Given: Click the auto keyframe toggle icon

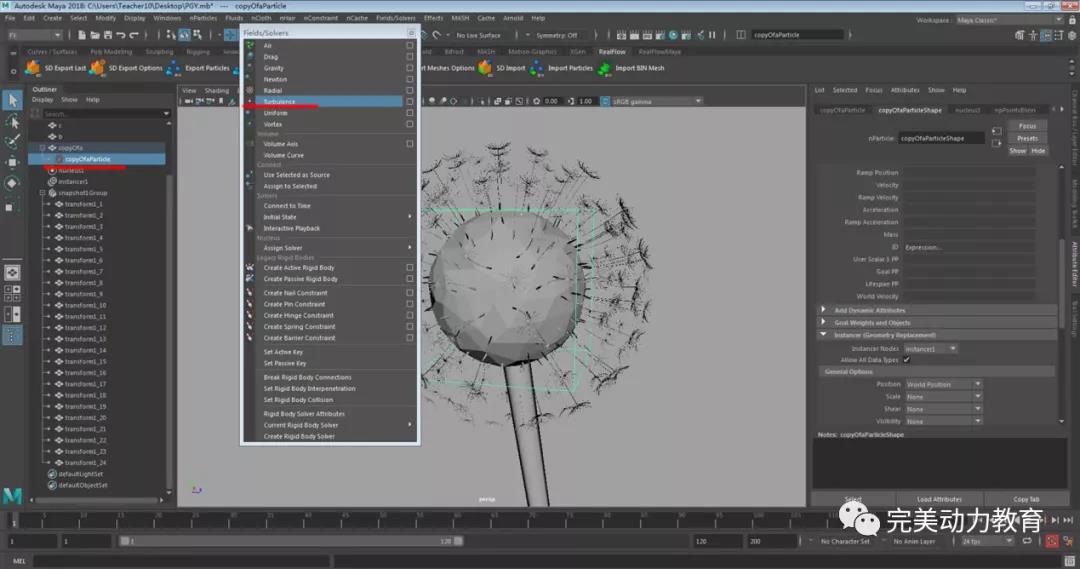Looking at the screenshot, I should [1053, 541].
